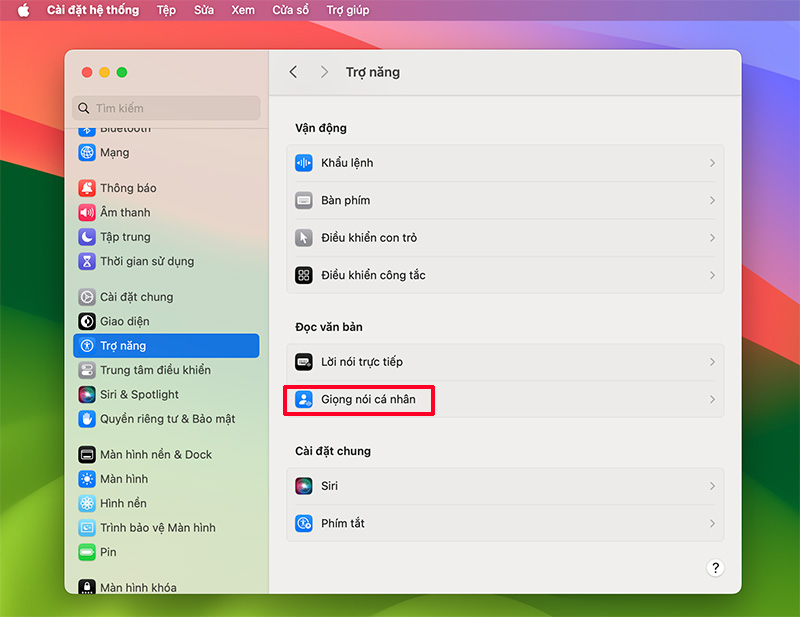Open the Apple menu logo

(23, 10)
